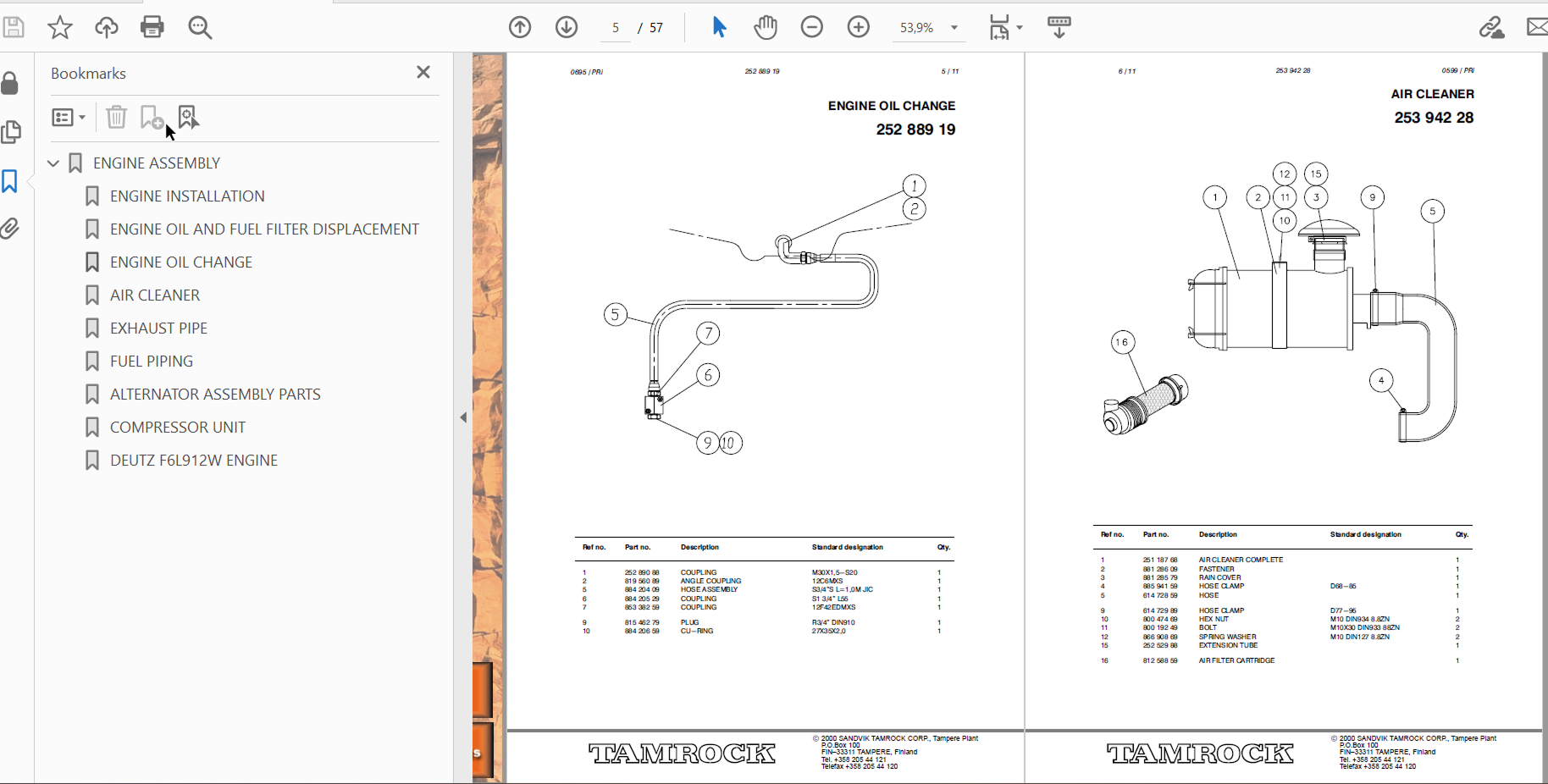Open the page fit options menu
Screen dimensions: 1548x784
click(1005, 27)
